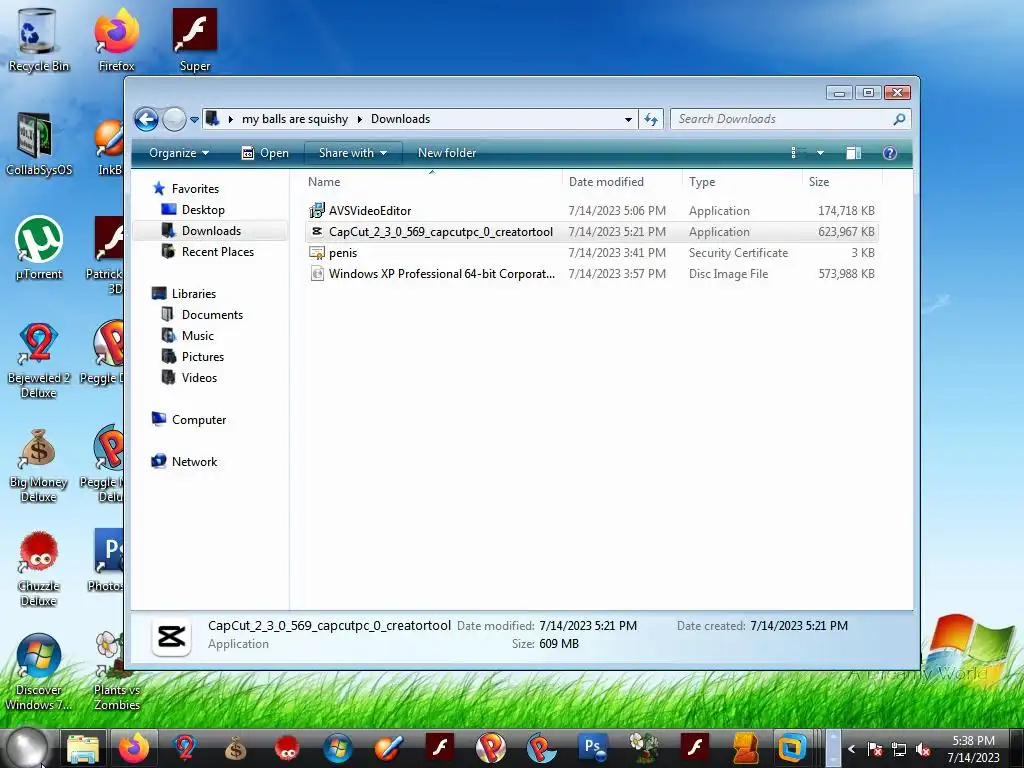Show hidden tray icons arrow

[x=851, y=749]
